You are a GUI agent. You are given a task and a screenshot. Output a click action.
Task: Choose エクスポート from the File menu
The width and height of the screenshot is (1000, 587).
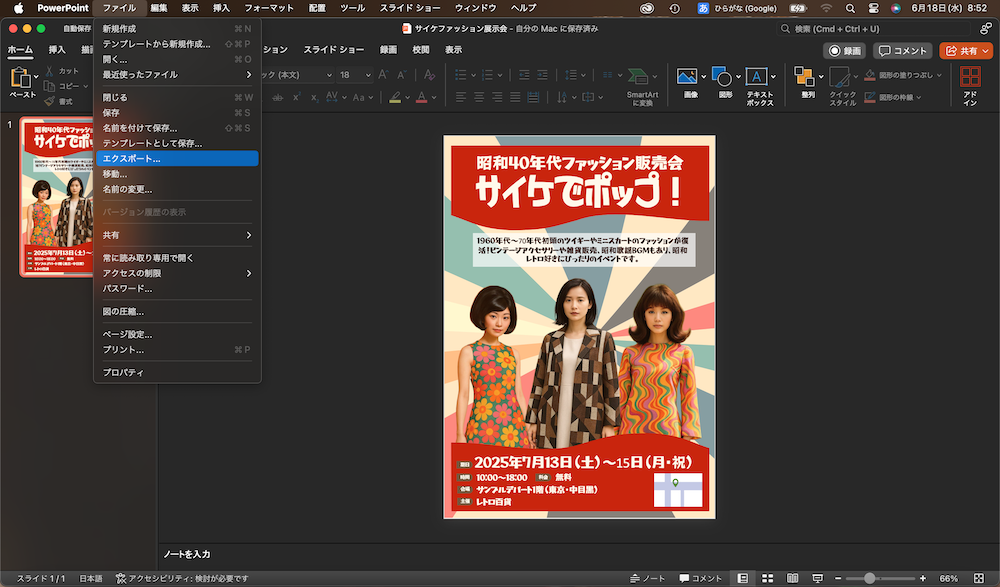click(x=177, y=158)
